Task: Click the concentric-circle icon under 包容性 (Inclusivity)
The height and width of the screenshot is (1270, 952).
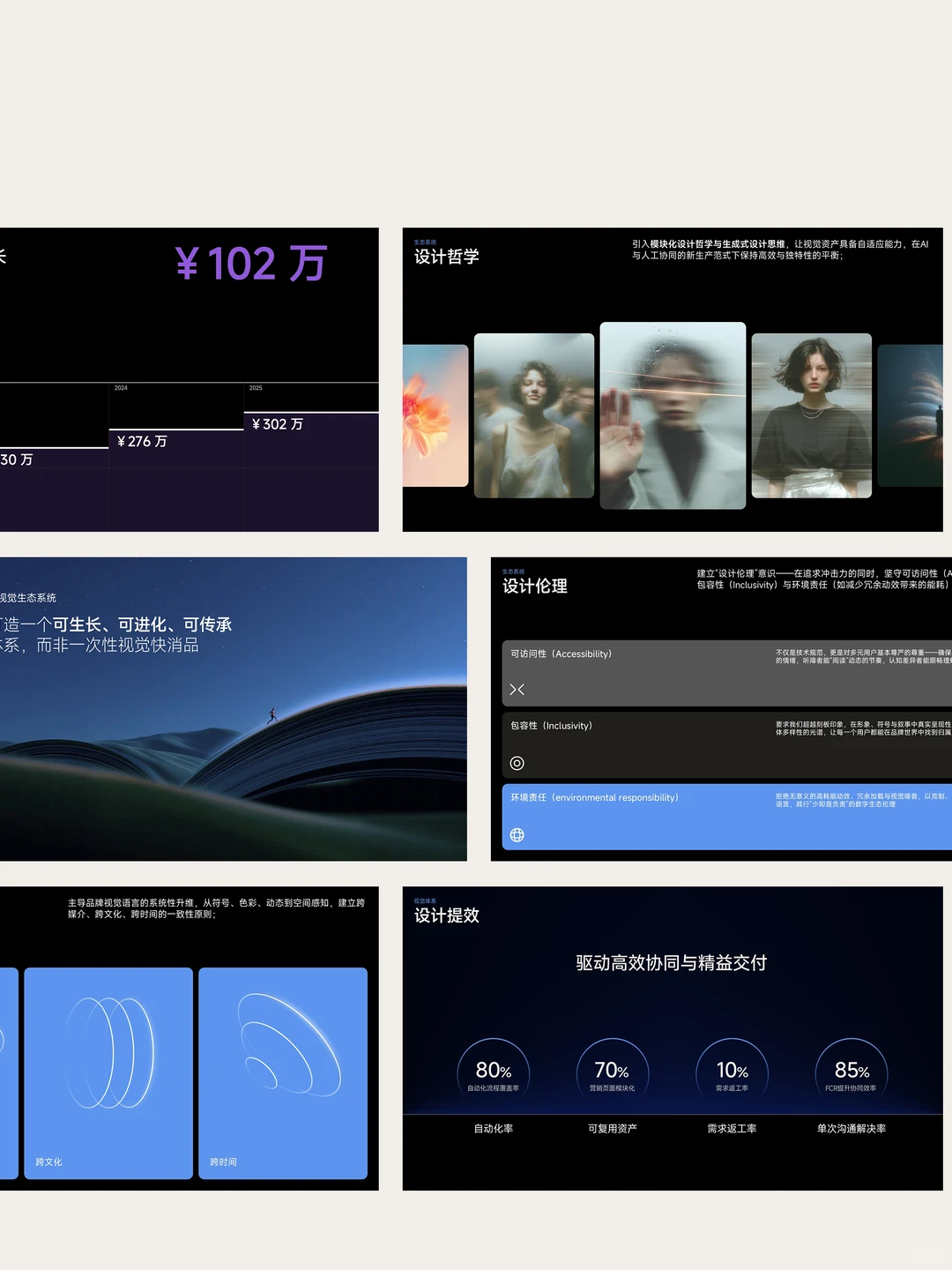Action: 517,763
